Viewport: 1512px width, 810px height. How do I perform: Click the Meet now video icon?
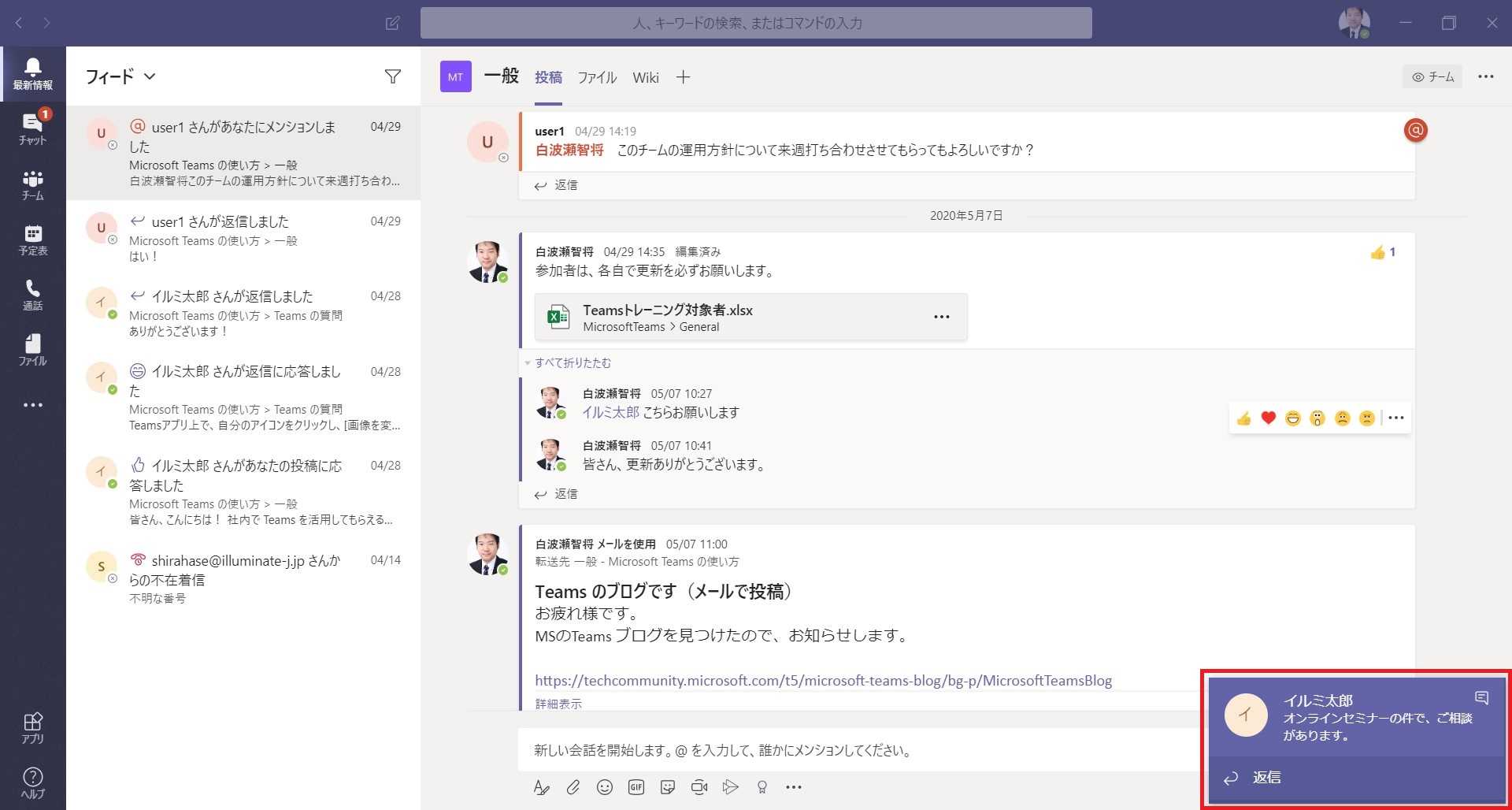(x=699, y=787)
